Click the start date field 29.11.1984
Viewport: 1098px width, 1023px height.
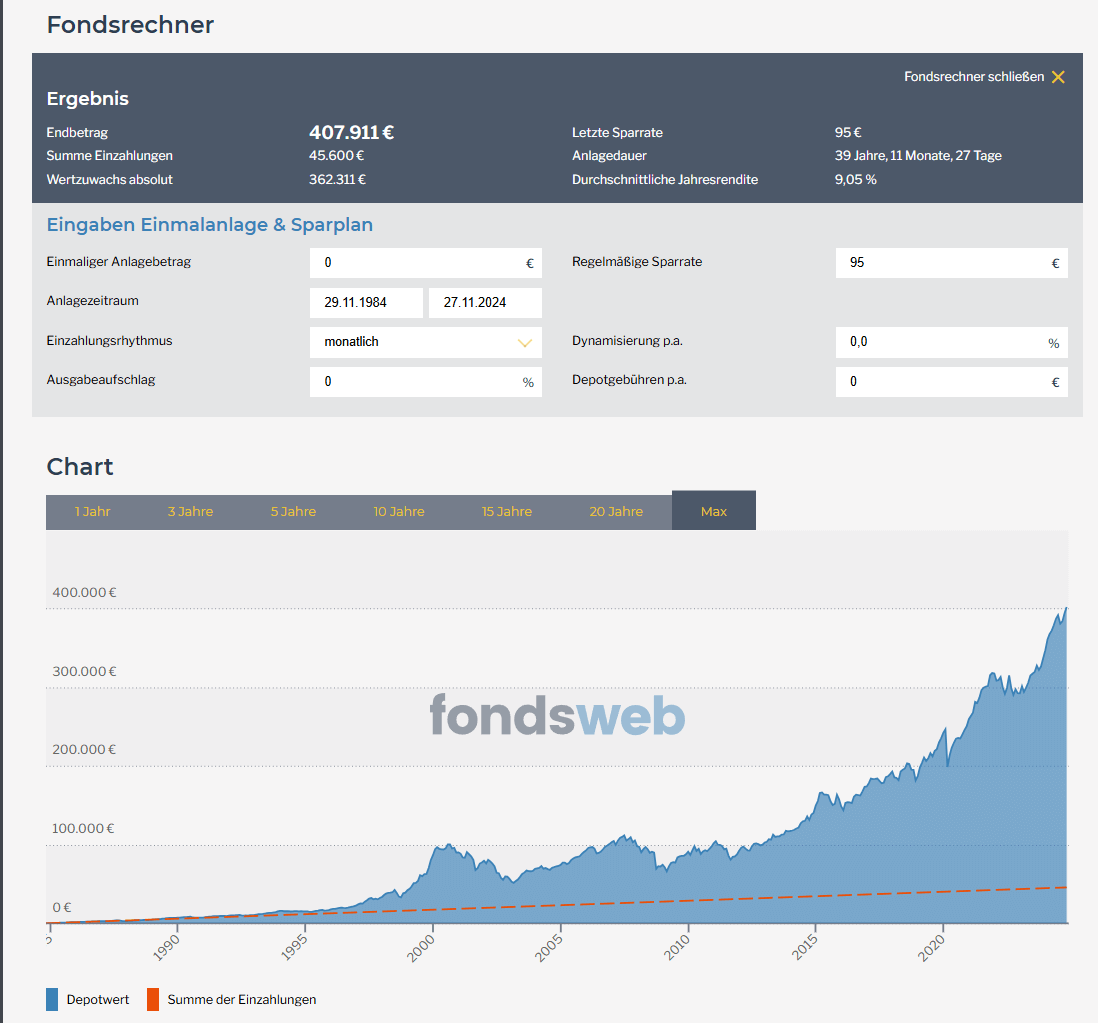pyautogui.click(x=366, y=303)
